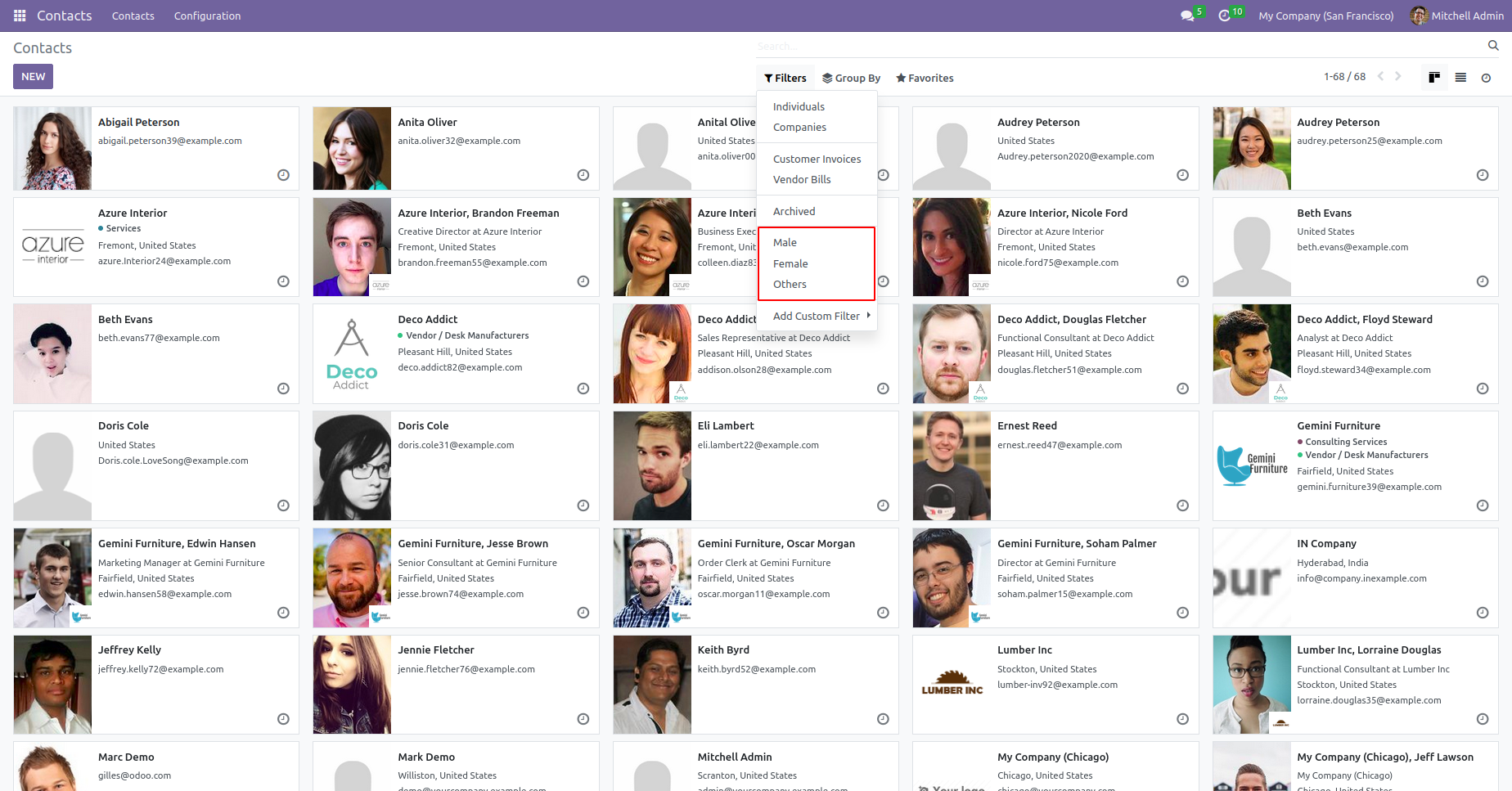Toggle the Companies filter

tap(817, 127)
